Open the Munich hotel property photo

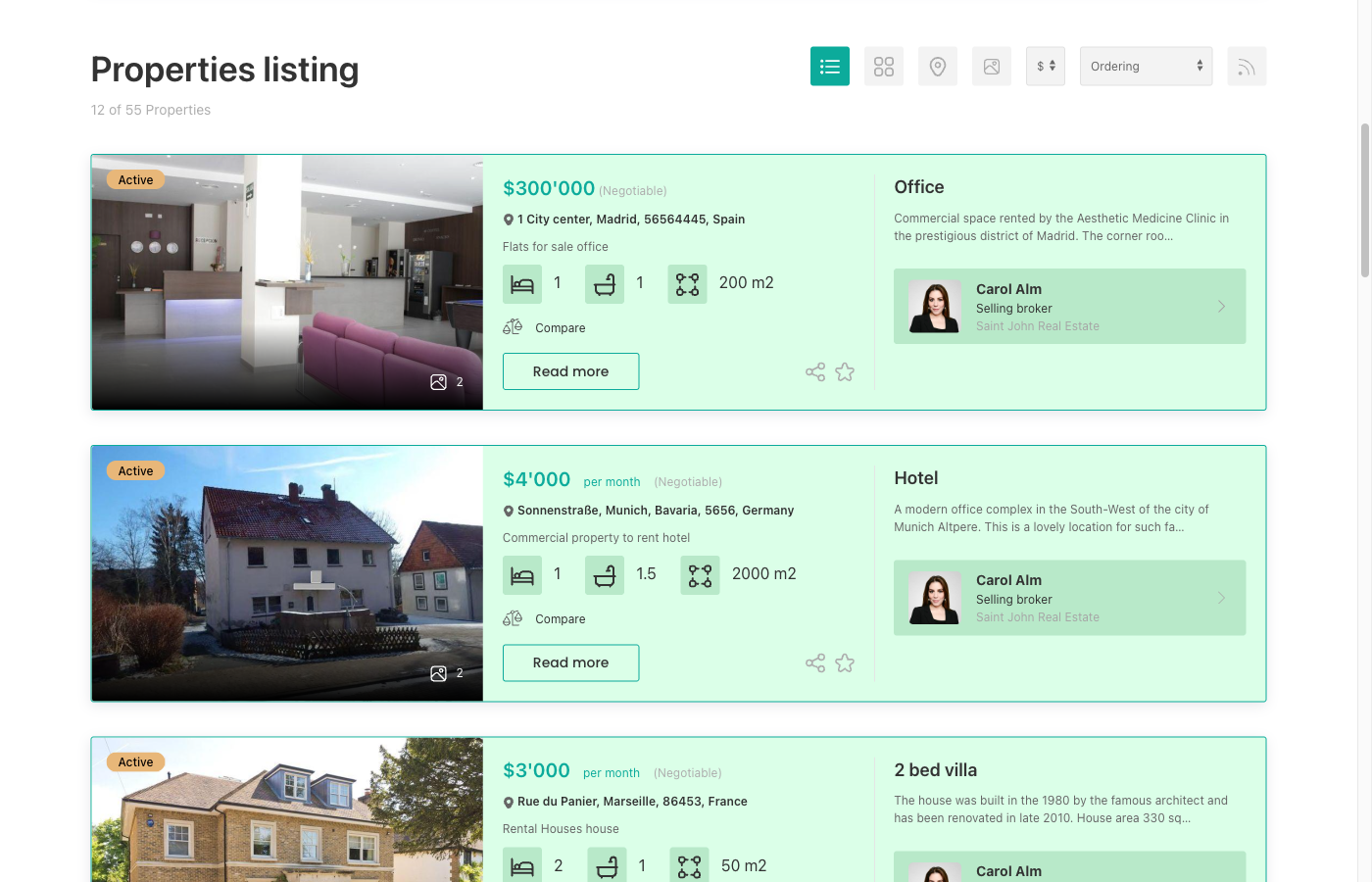[x=286, y=573]
